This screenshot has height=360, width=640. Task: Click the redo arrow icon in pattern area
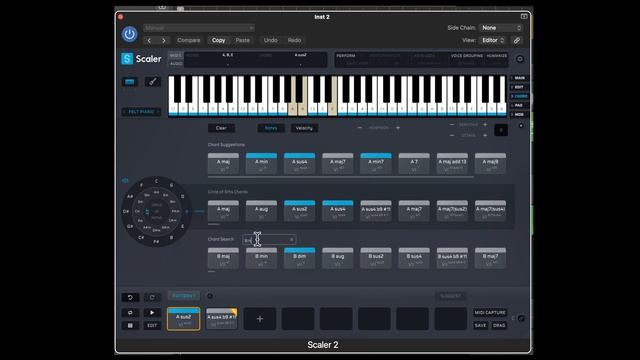pos(152,298)
